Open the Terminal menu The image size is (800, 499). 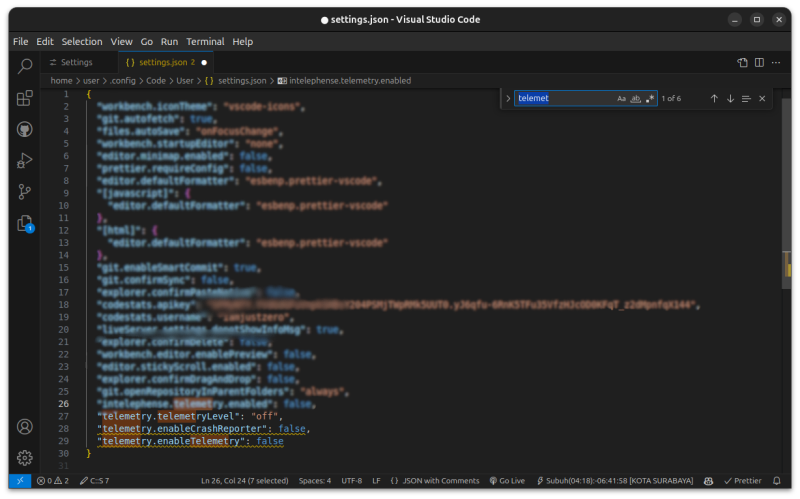click(205, 42)
